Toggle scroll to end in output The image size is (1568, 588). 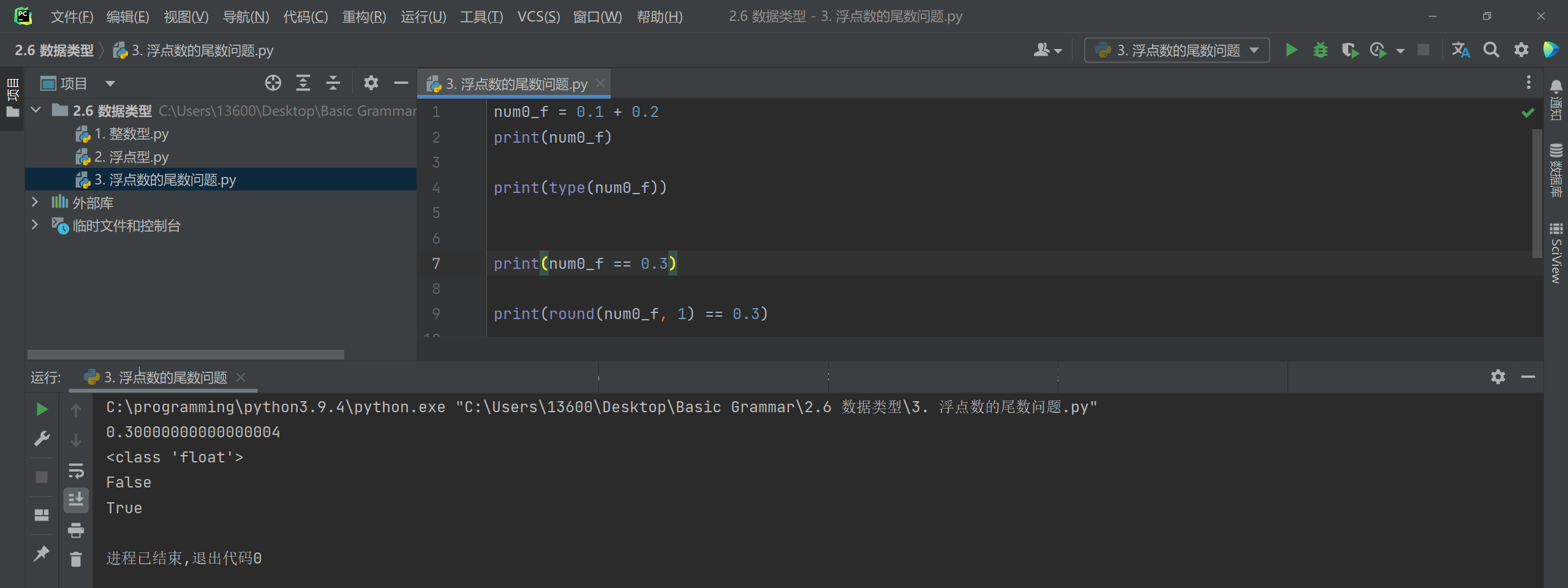76,500
